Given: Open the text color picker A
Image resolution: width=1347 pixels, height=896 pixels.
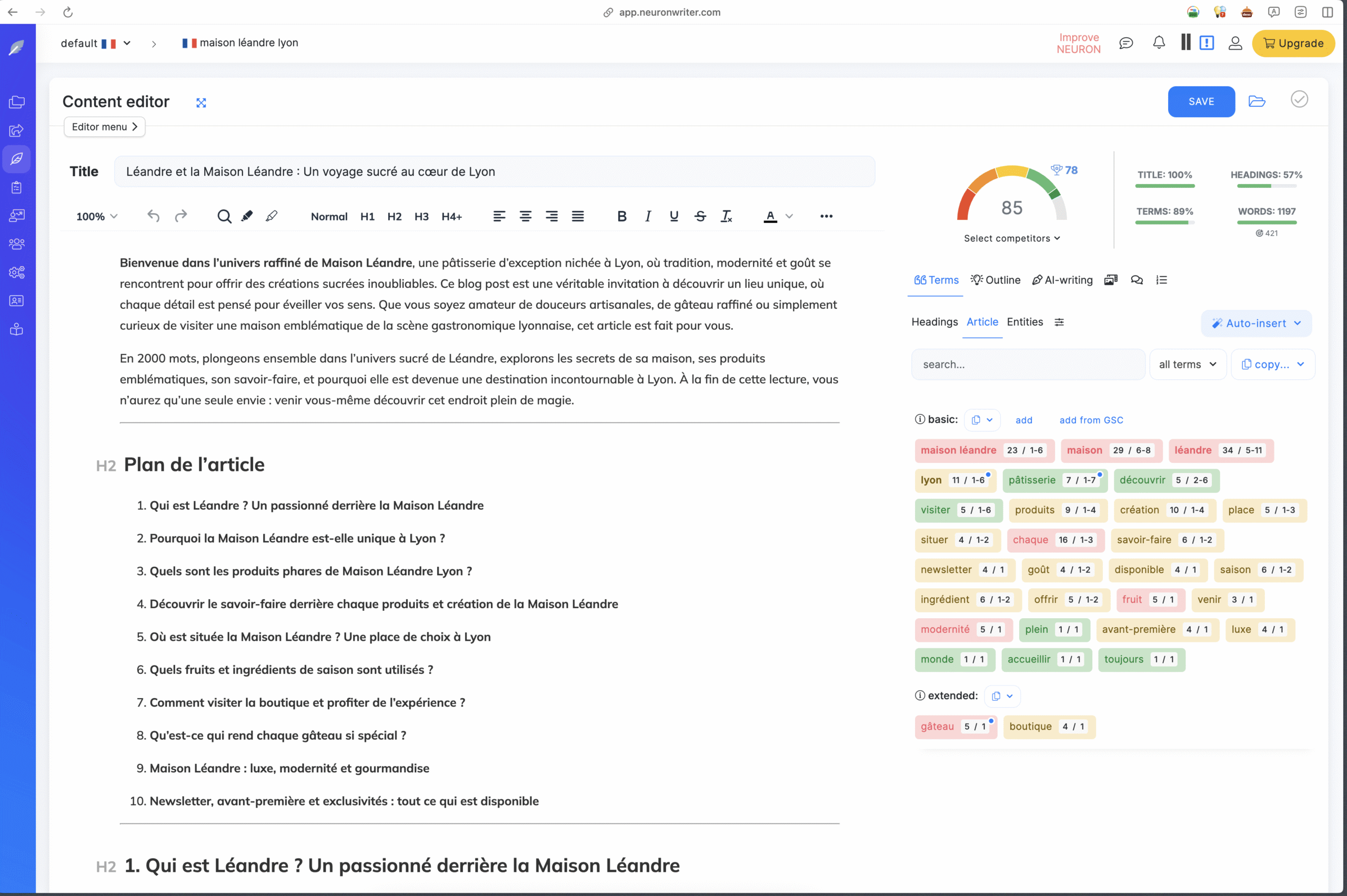Looking at the screenshot, I should point(770,217).
